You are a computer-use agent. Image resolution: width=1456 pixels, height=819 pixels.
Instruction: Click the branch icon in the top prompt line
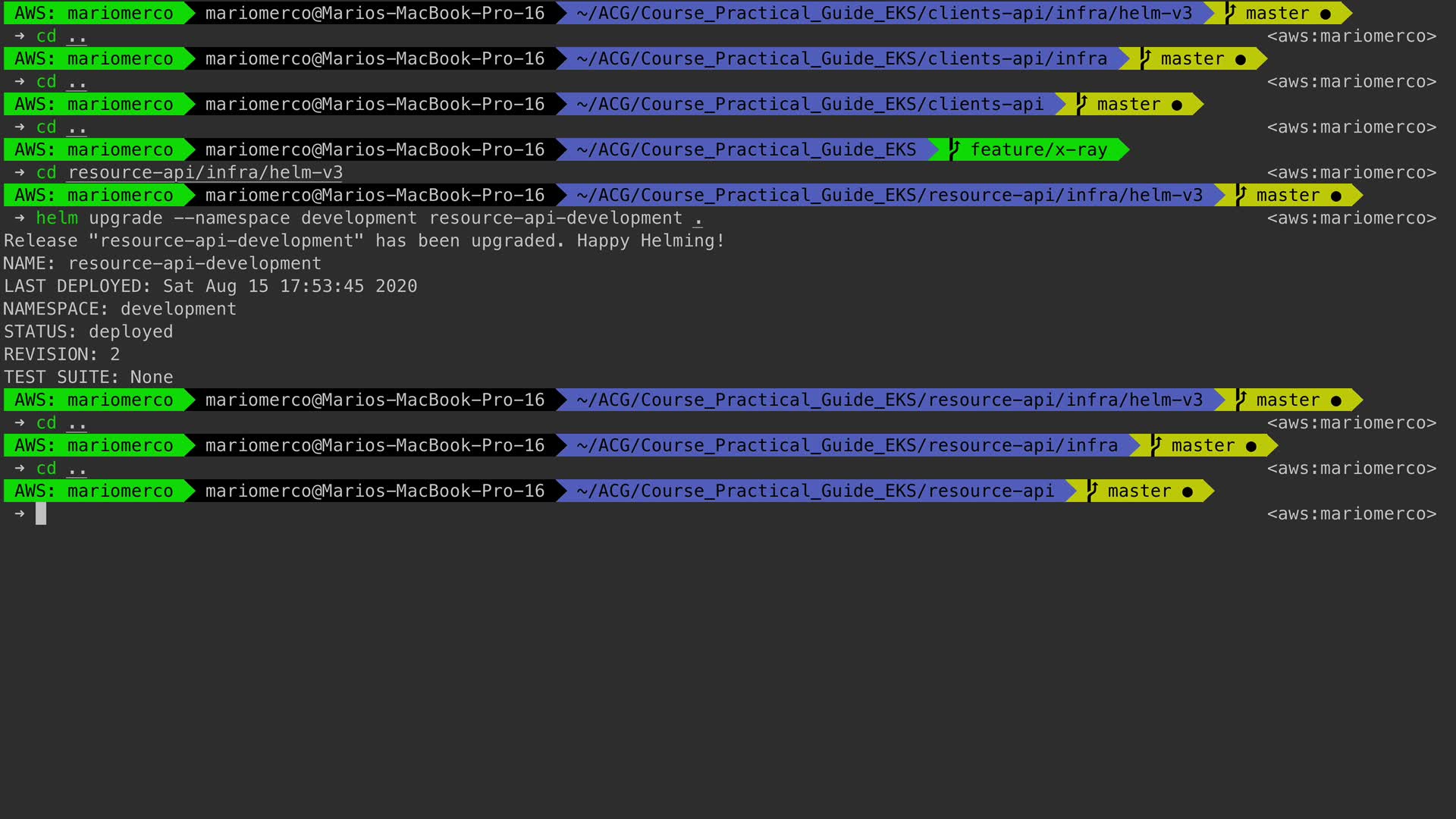(x=1230, y=13)
